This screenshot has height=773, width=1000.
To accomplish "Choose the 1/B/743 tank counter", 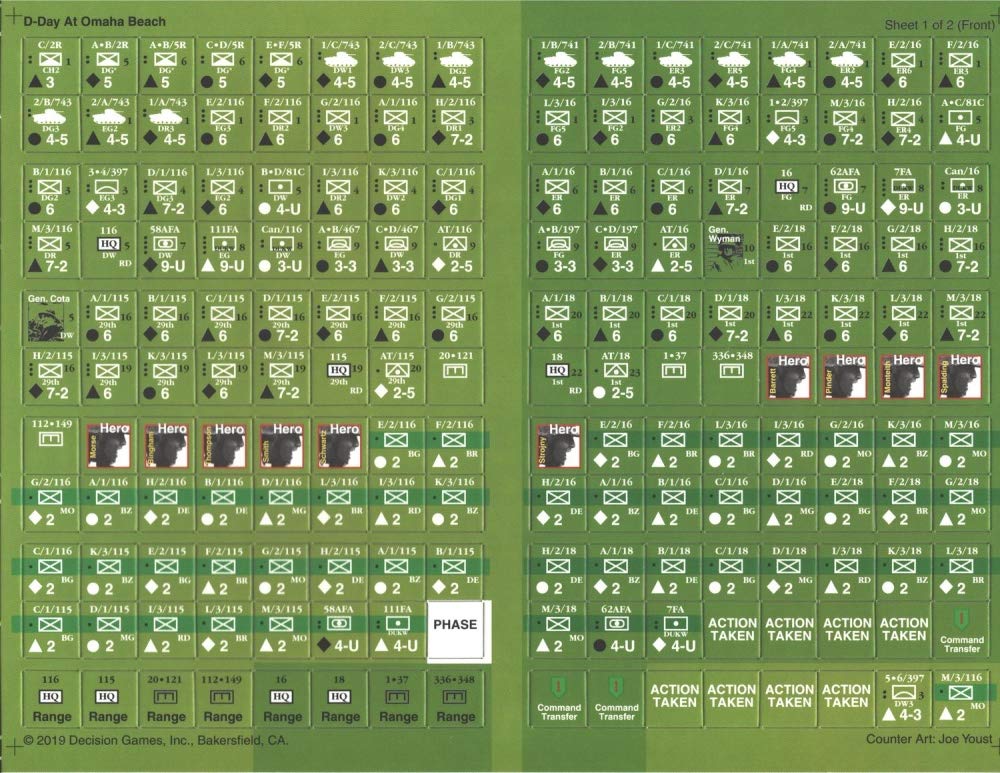I will 455,66.
